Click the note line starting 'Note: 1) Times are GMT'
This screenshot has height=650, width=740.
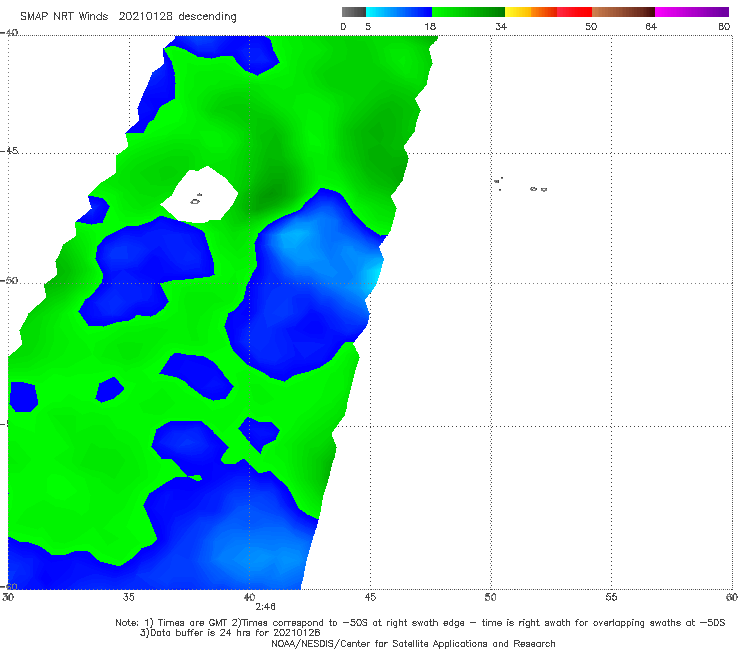[420, 623]
